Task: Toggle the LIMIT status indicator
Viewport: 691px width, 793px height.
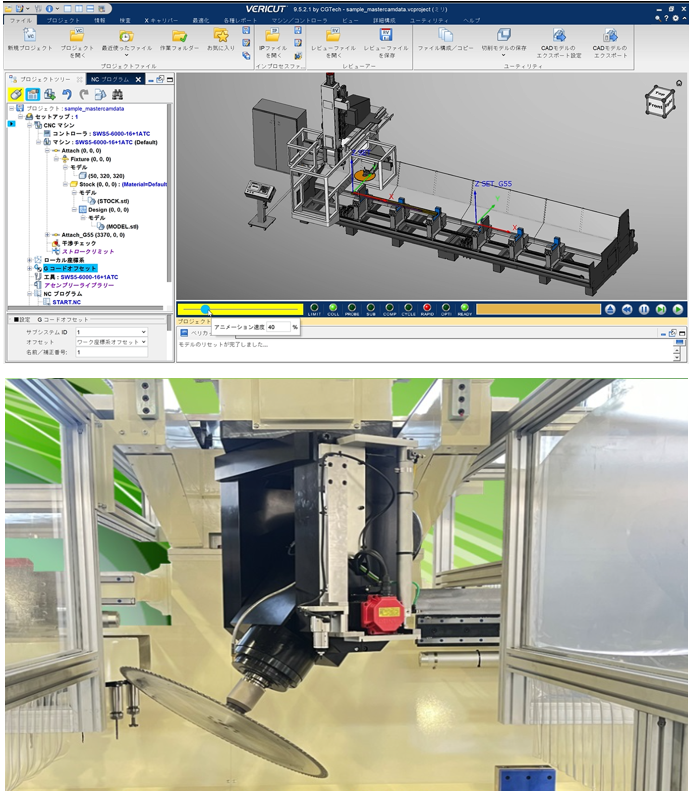Action: pyautogui.click(x=314, y=307)
